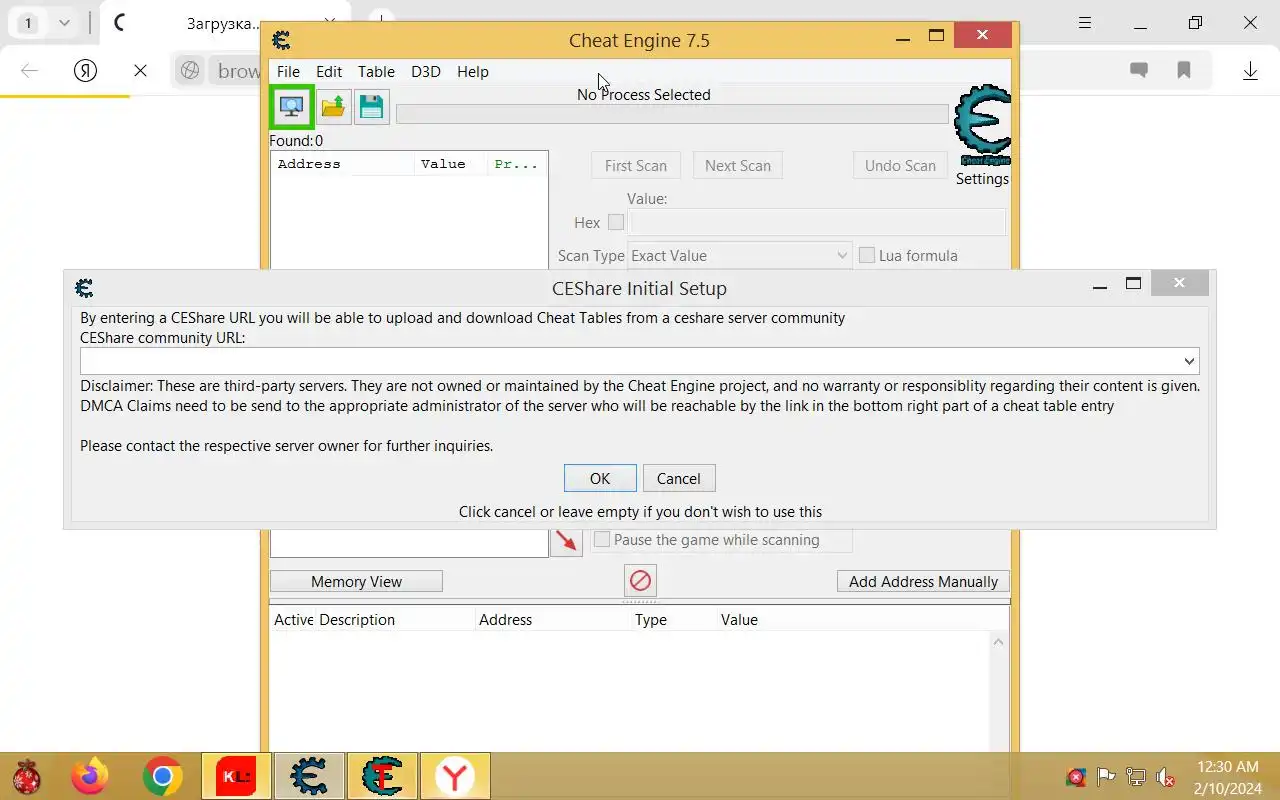Screen dimensions: 1280x800
Task: Open the Edit menu
Action: click(329, 72)
